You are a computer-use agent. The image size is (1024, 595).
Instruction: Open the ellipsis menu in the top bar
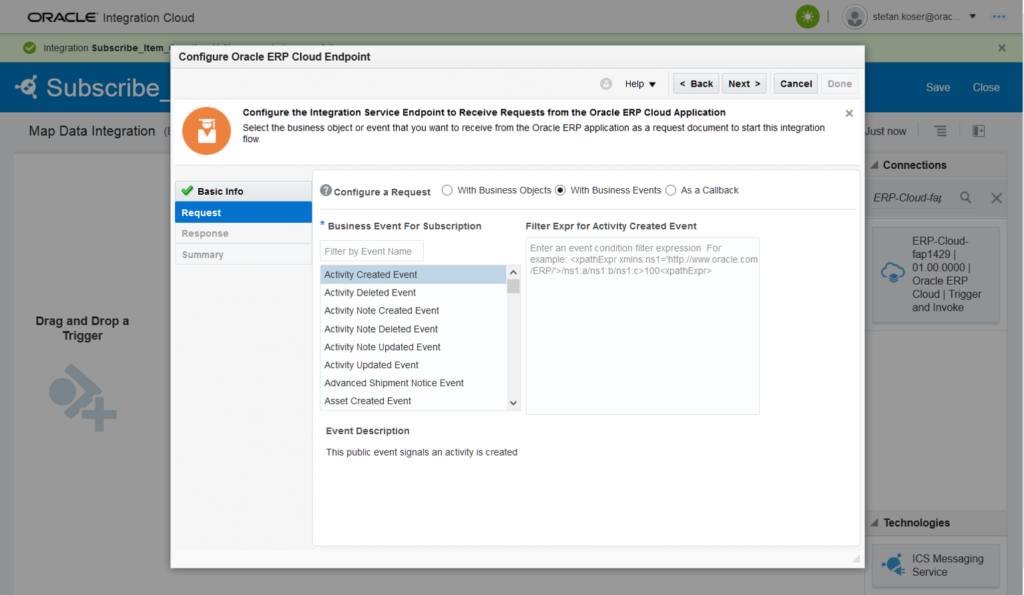pyautogui.click(x=998, y=16)
